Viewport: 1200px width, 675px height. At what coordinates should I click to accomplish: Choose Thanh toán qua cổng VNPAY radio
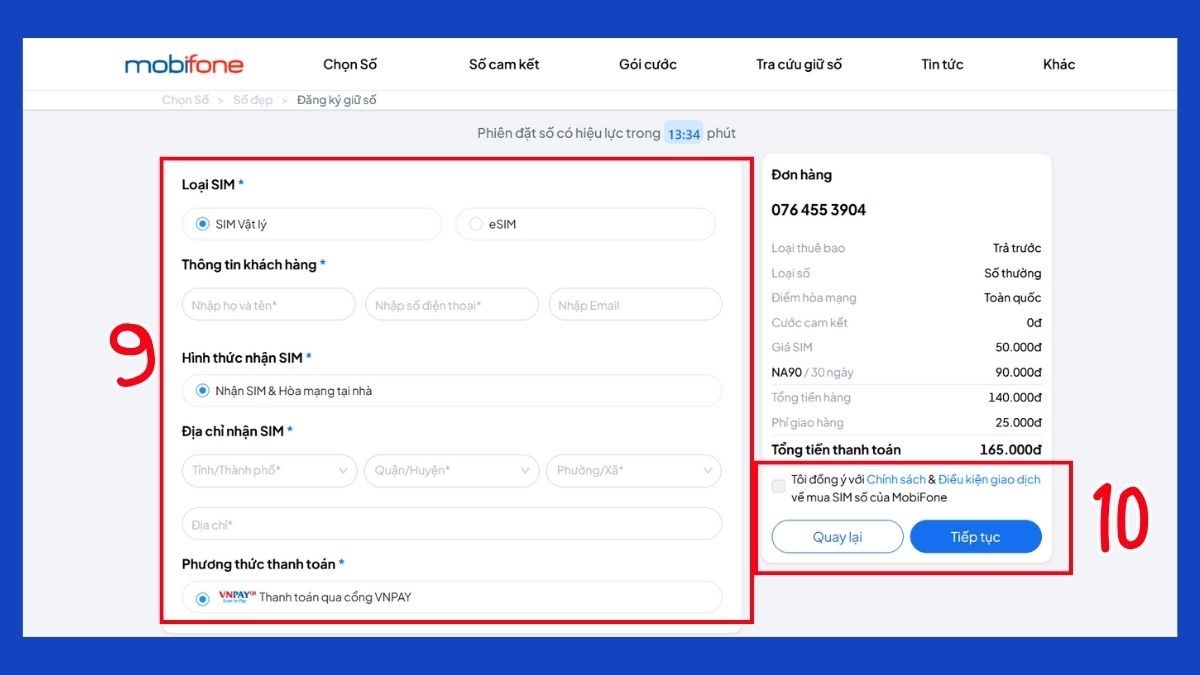pos(203,598)
